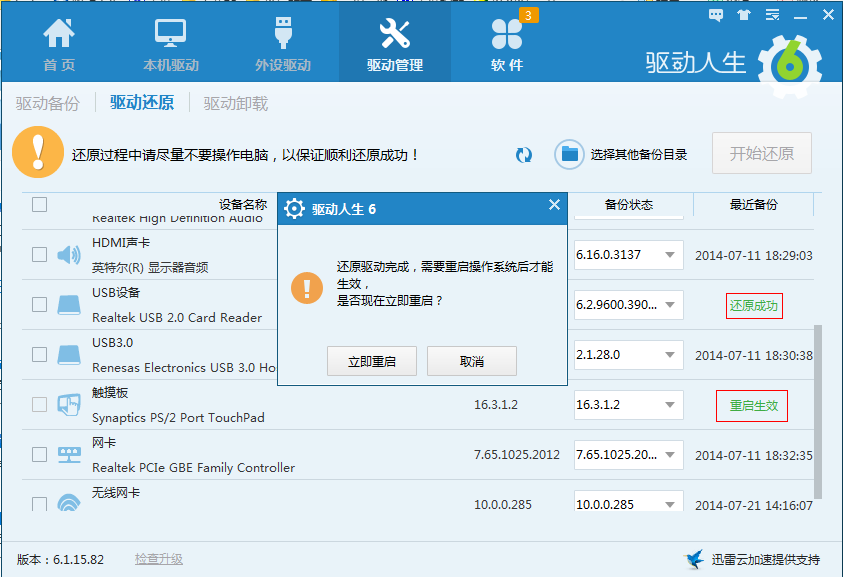Check the 触摸板 row checkbox

[x=39, y=404]
